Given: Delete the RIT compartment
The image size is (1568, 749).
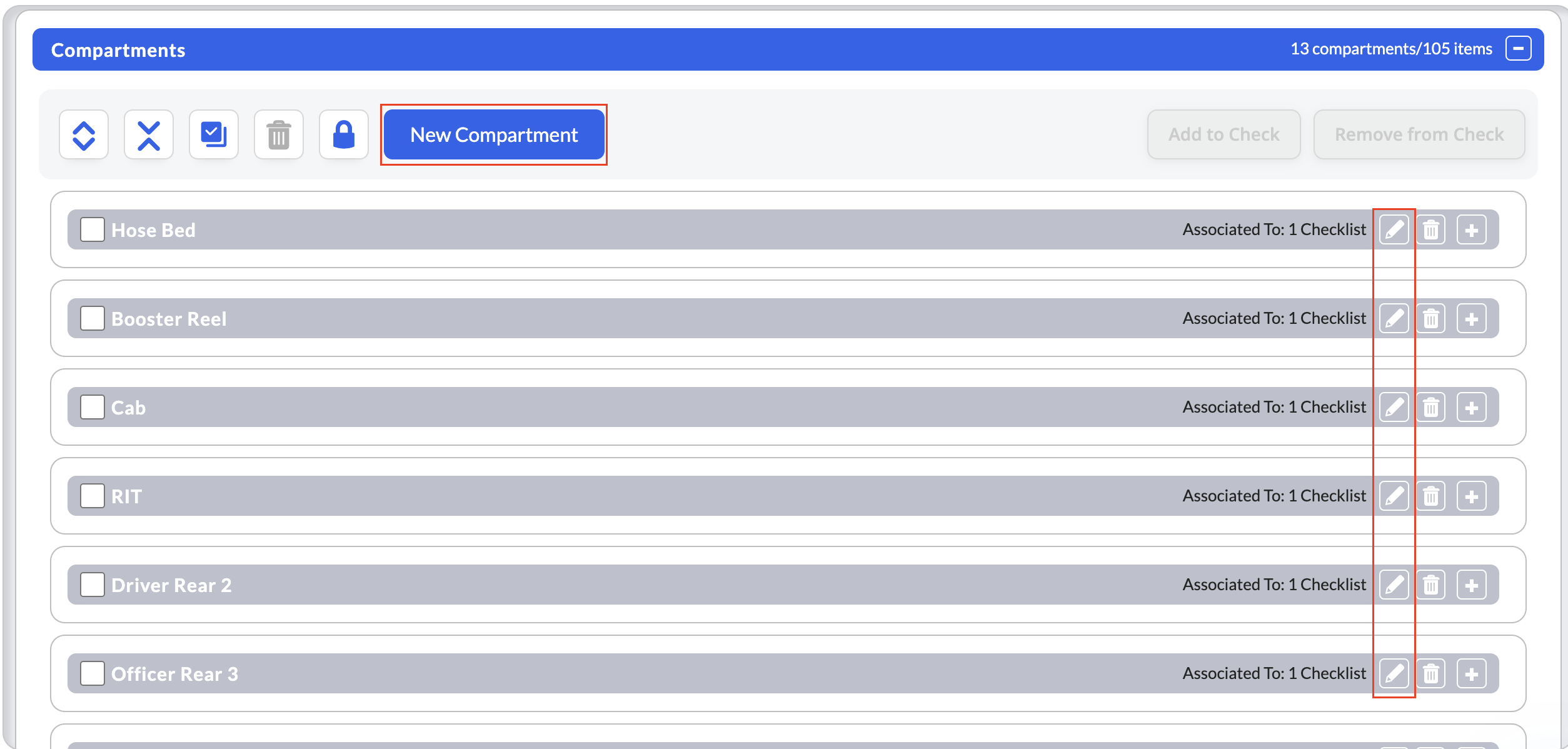Looking at the screenshot, I should coord(1431,496).
